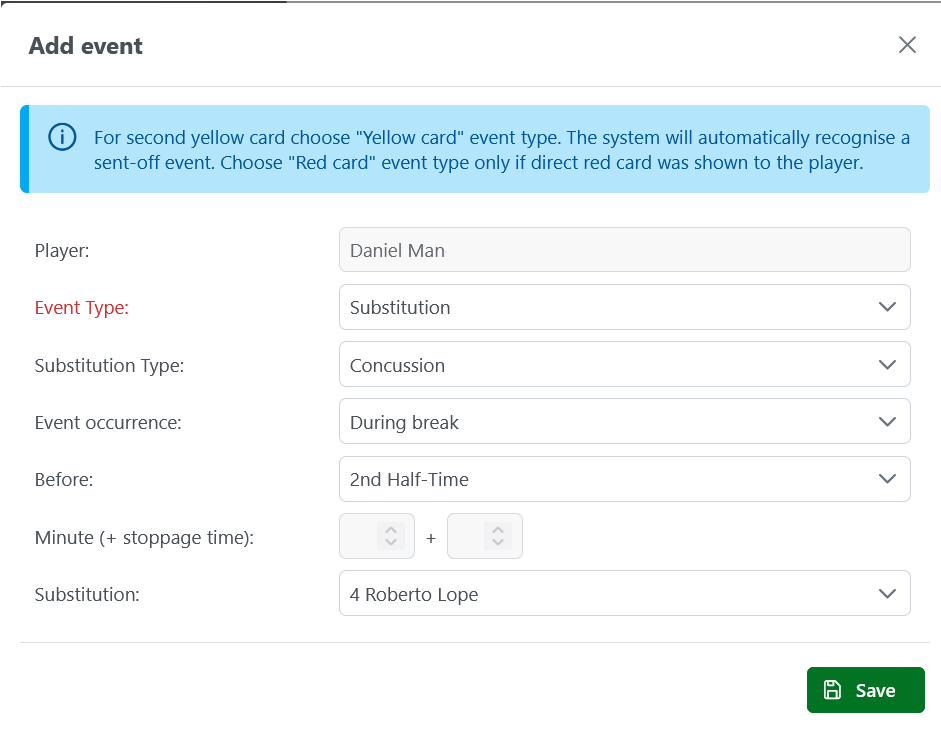Click the chevron on the Event Type field

(x=886, y=307)
